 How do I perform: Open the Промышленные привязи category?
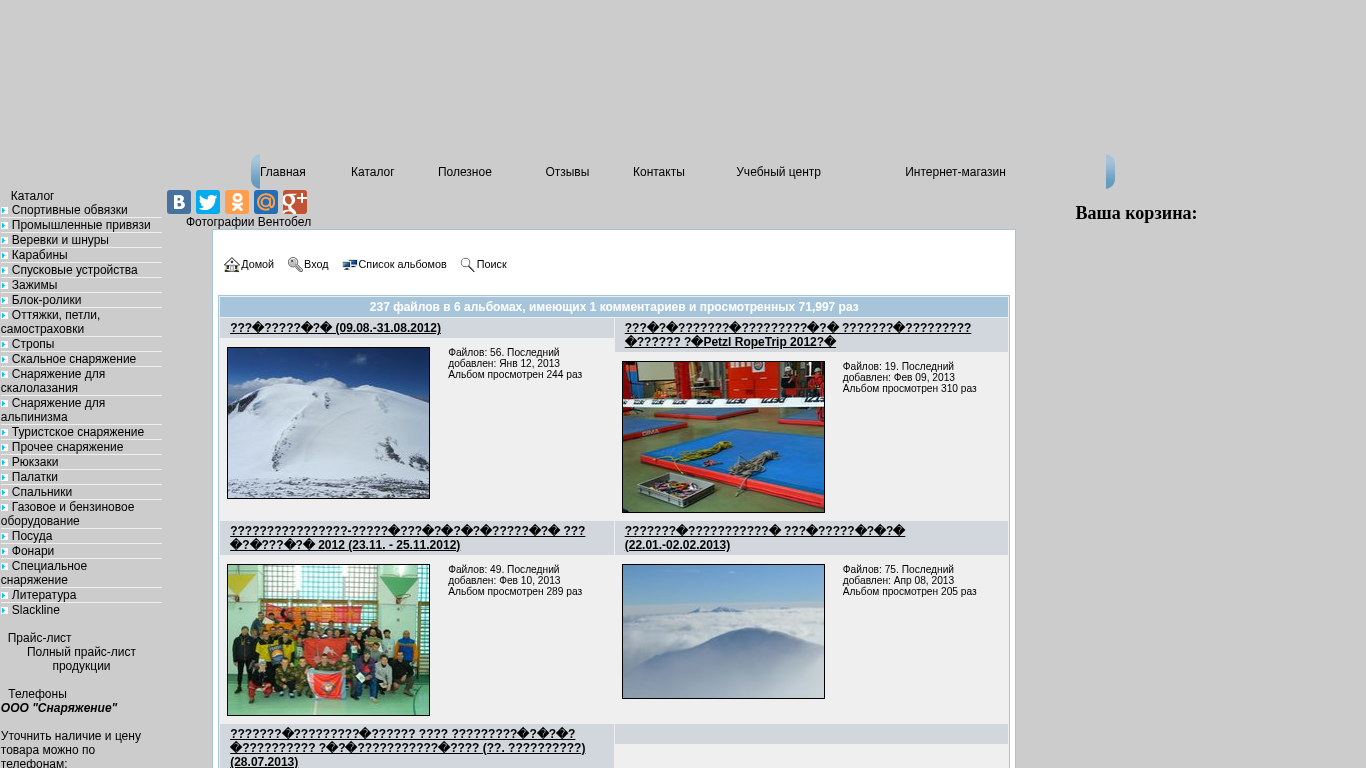click(x=81, y=225)
